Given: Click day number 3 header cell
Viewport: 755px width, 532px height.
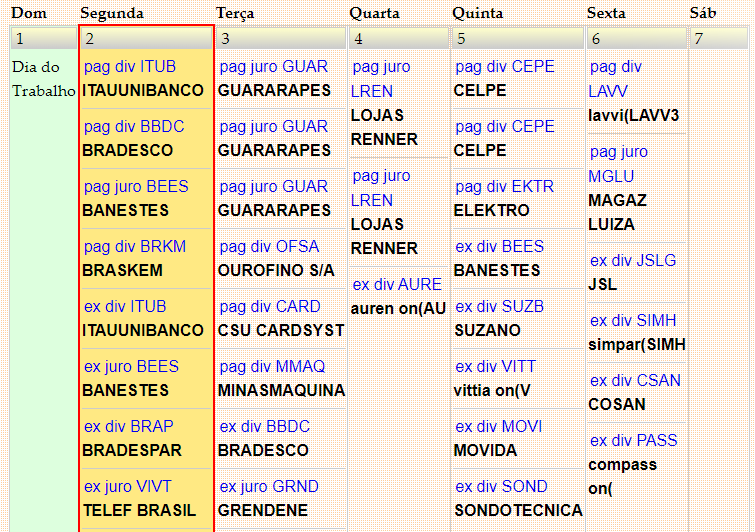Looking at the screenshot, I should (x=281, y=38).
